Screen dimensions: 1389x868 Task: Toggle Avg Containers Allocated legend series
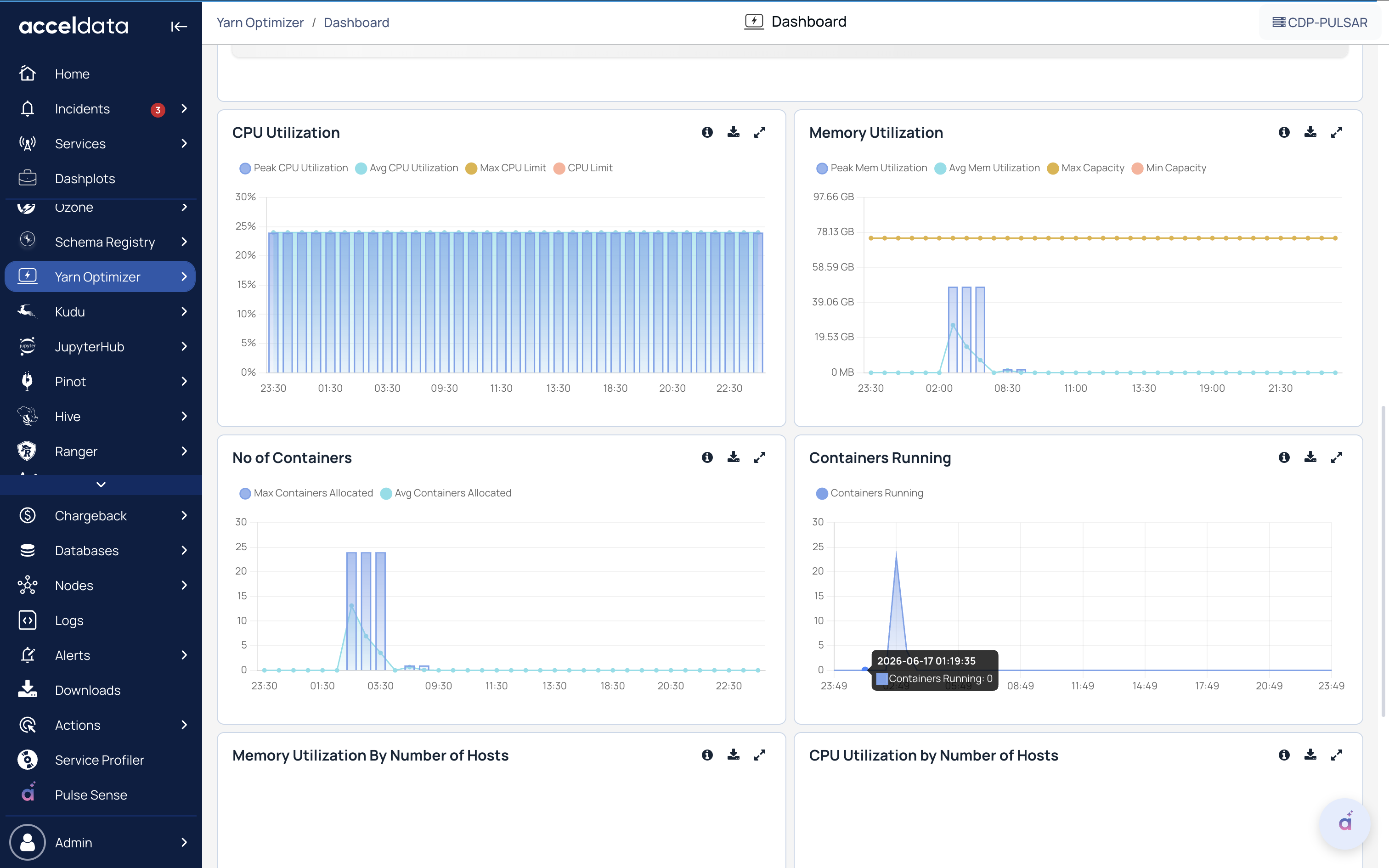(446, 493)
